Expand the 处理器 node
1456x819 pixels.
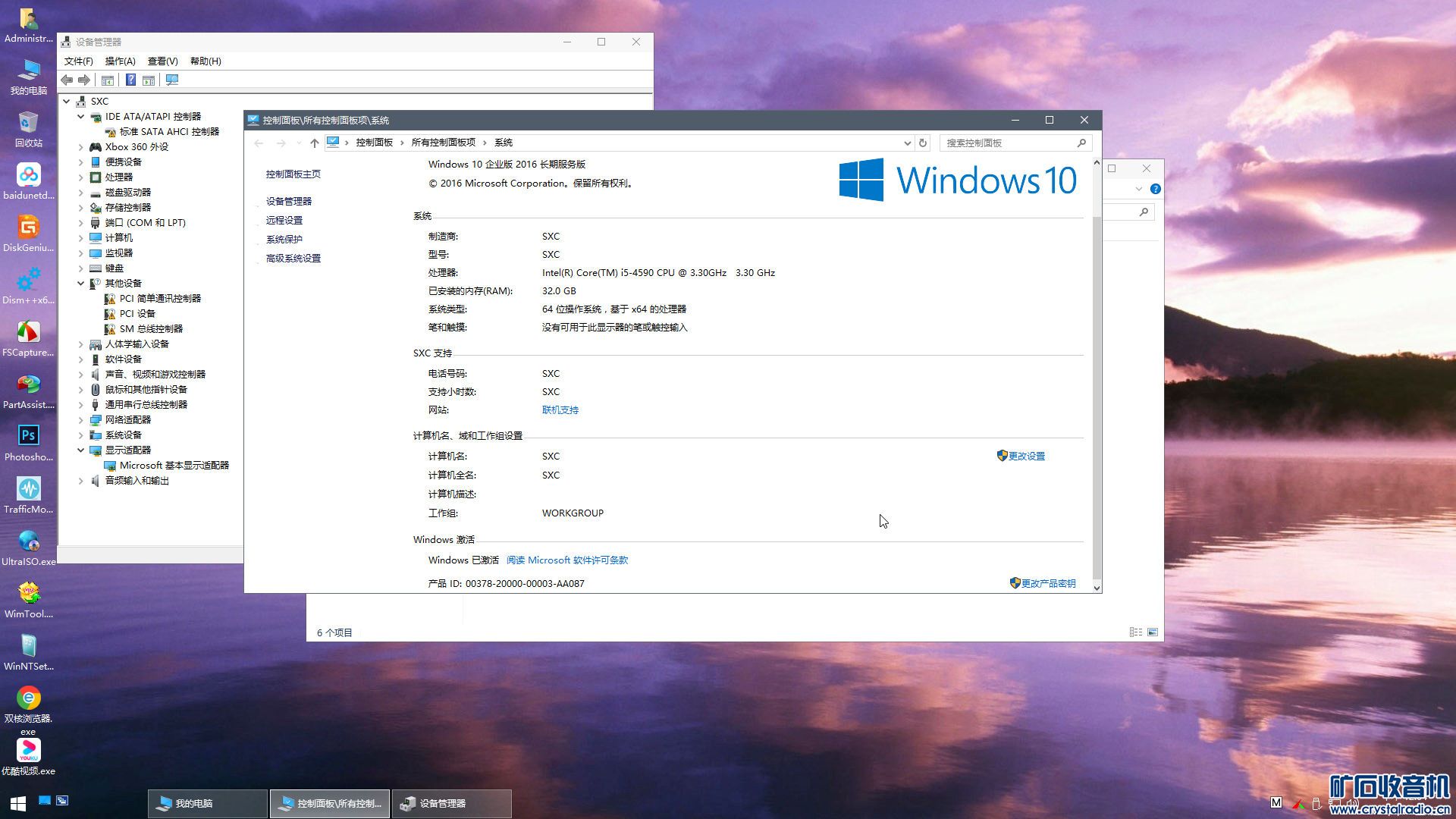click(x=80, y=177)
